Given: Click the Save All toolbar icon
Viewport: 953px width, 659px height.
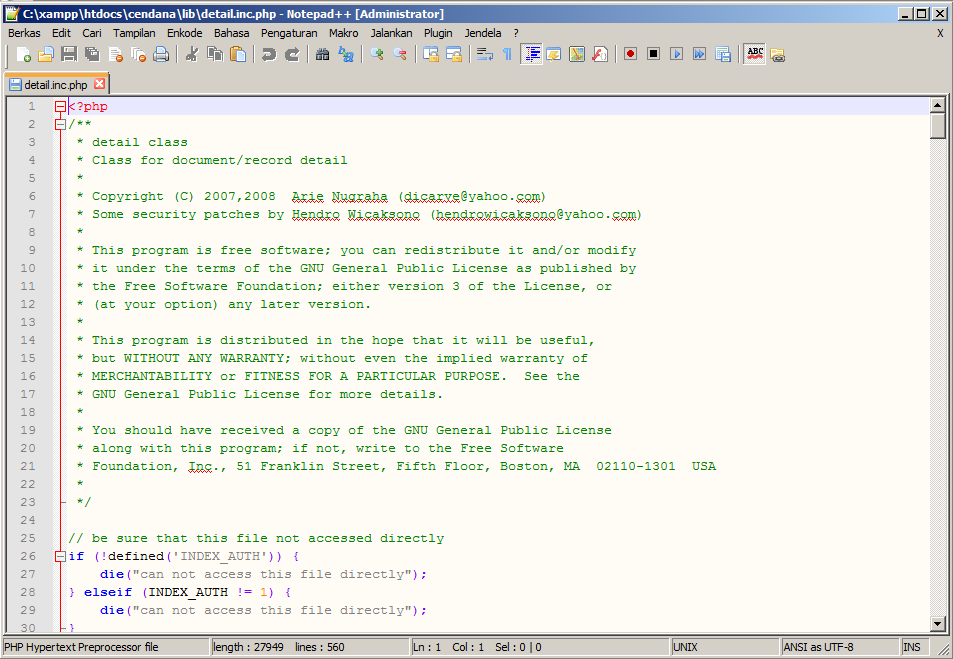Looking at the screenshot, I should (x=92, y=55).
